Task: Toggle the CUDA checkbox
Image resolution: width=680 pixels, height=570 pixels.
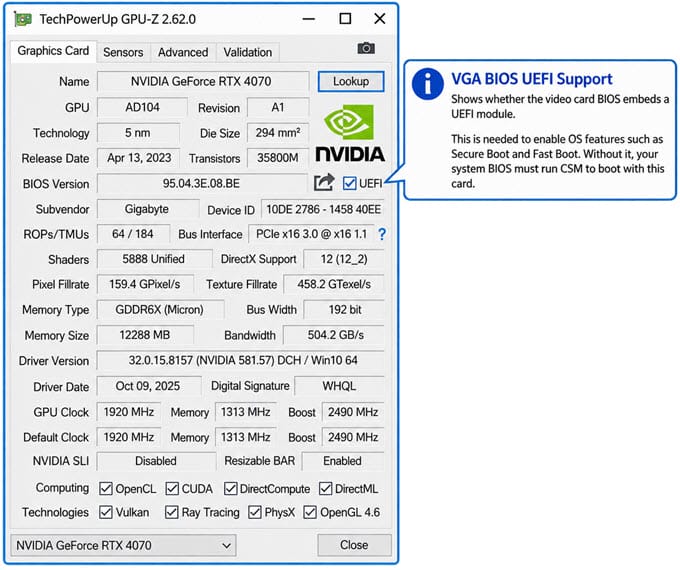Action: (172, 488)
